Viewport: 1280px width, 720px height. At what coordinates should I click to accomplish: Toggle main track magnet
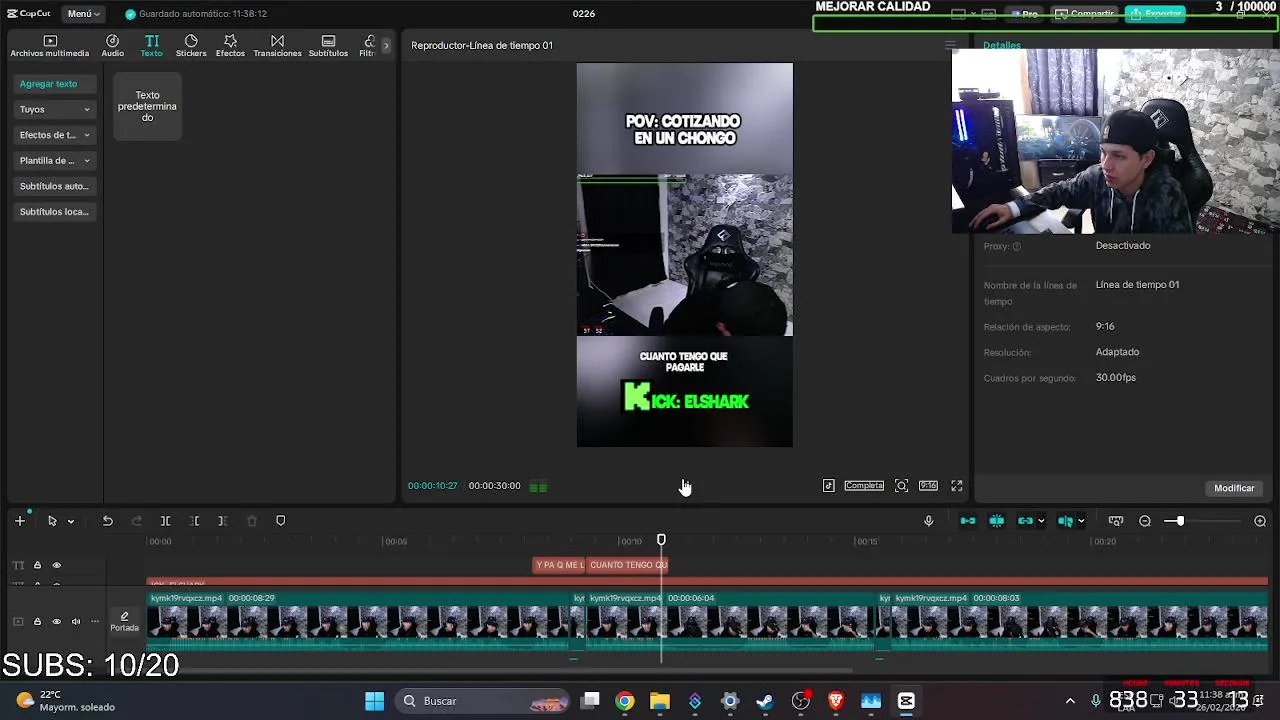(967, 521)
